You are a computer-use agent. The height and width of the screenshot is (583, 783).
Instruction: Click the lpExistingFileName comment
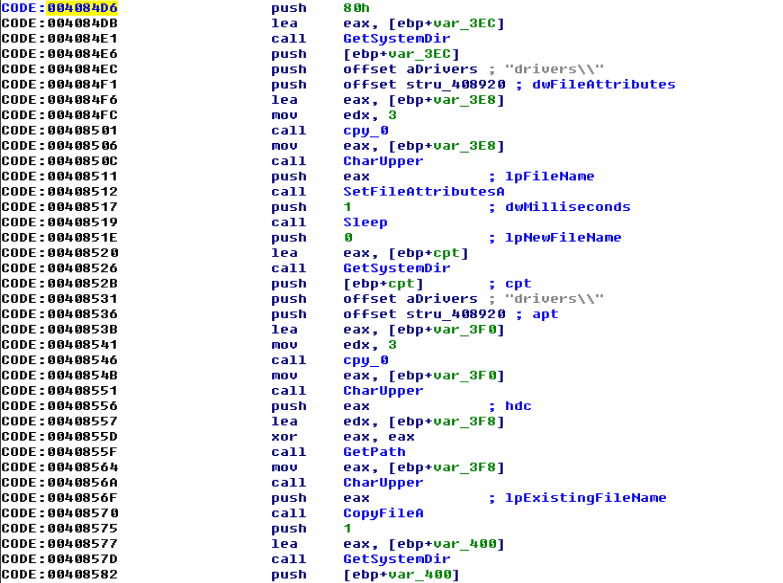tap(586, 498)
